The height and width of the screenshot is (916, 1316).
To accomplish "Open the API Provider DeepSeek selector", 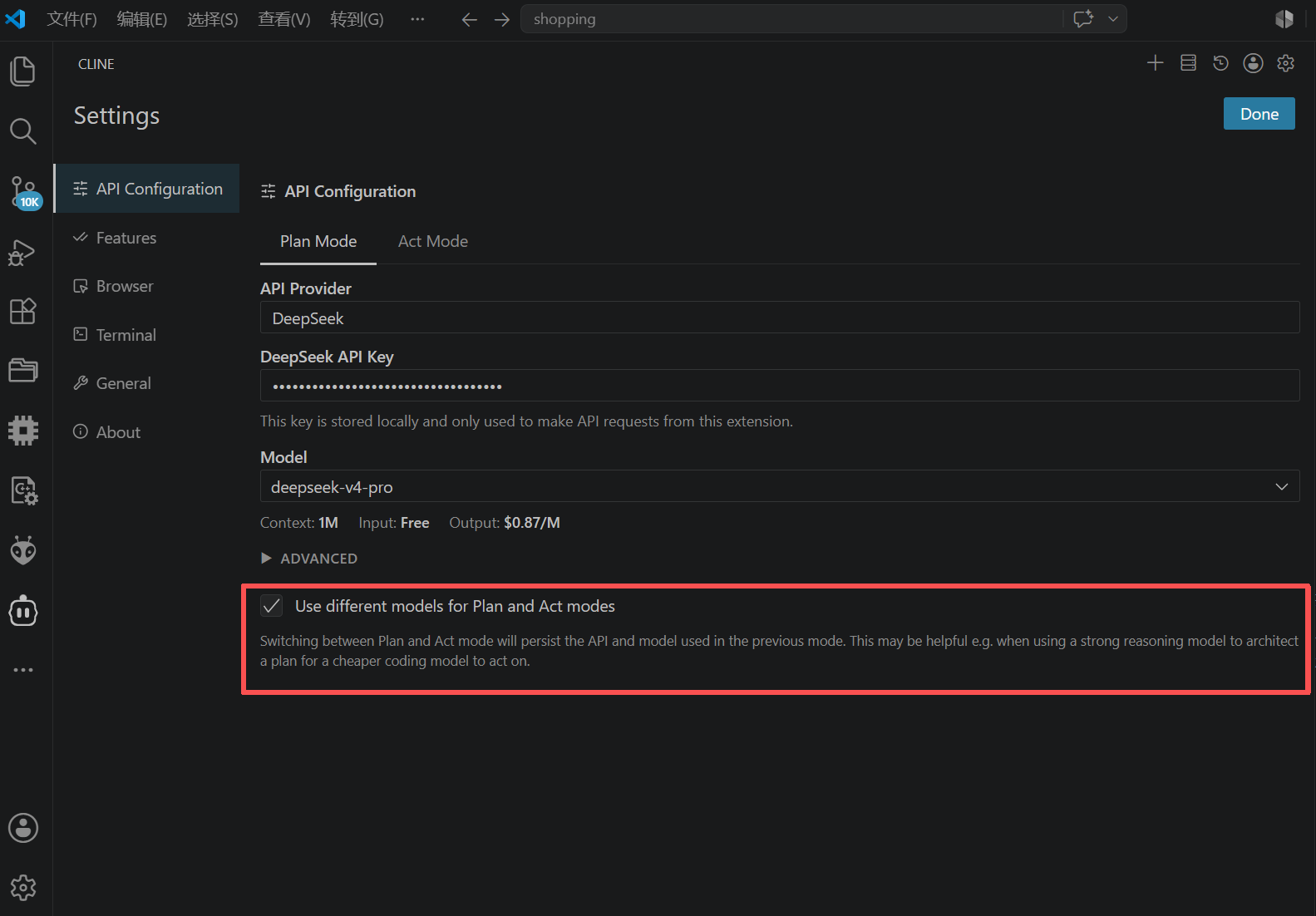I will (780, 318).
